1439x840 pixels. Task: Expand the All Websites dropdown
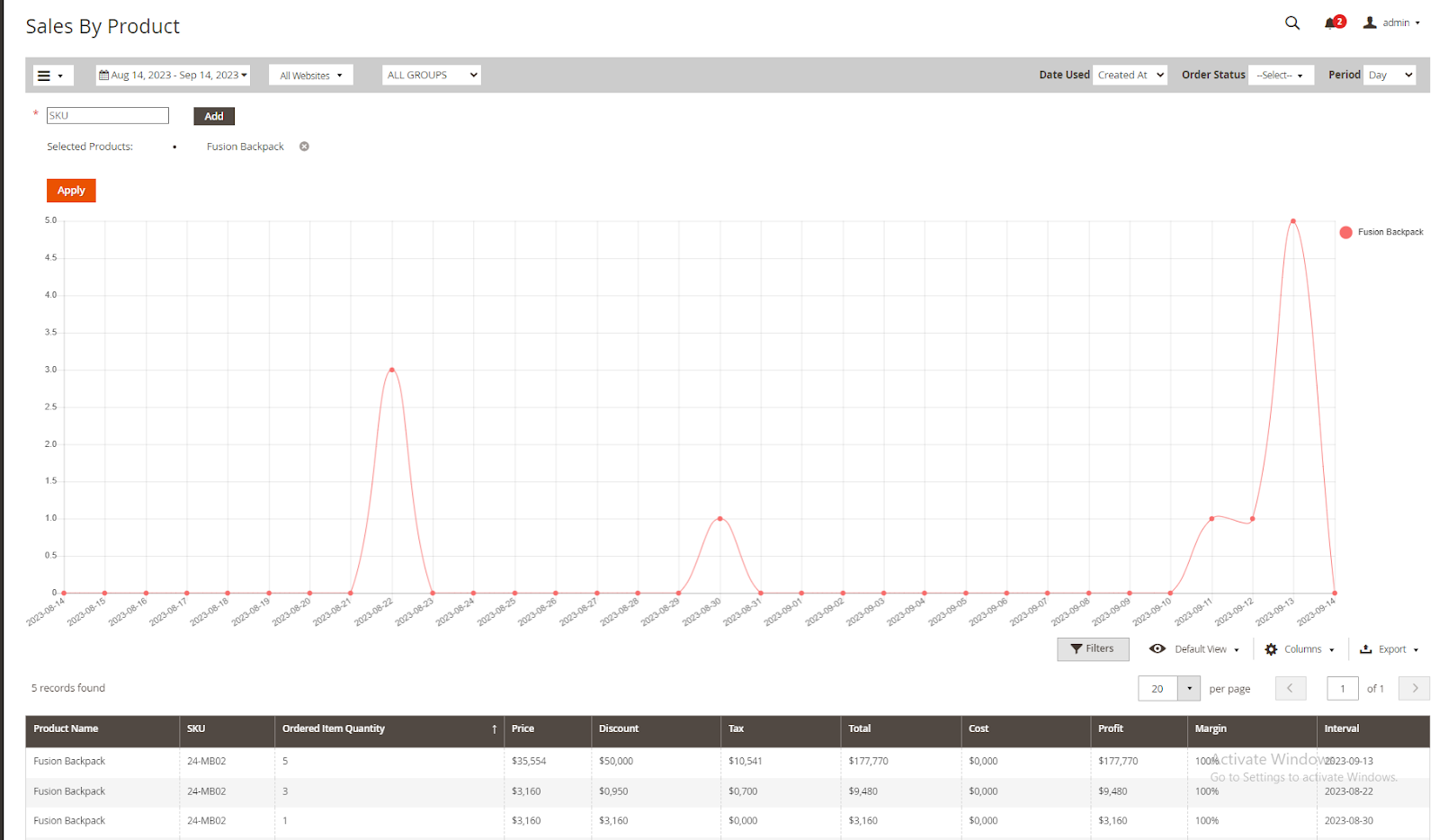pyautogui.click(x=310, y=76)
